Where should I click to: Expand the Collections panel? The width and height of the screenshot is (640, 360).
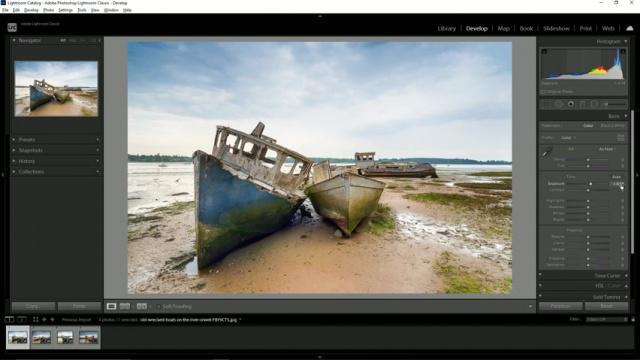pos(14,172)
